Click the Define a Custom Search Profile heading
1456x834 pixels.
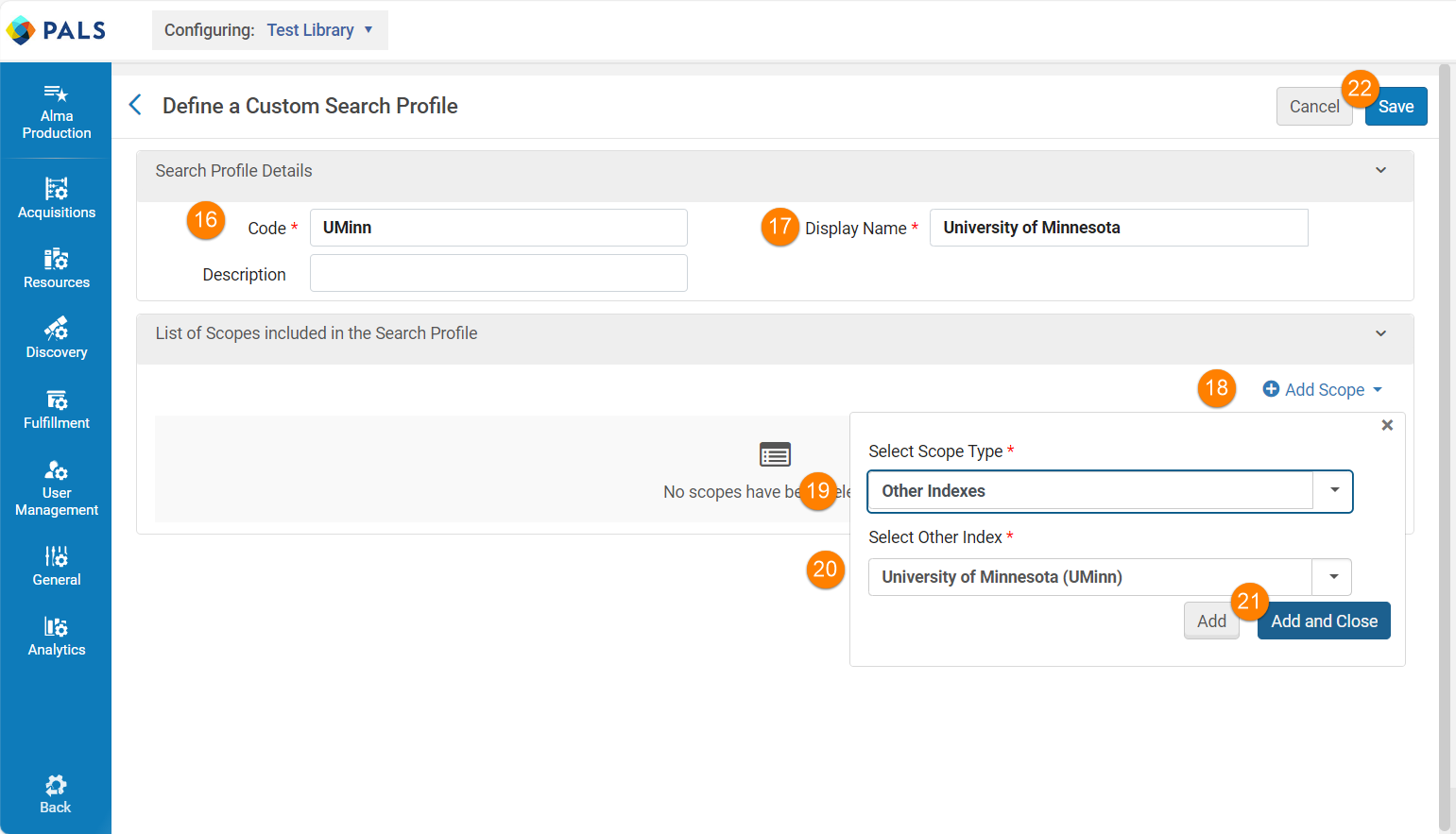tap(310, 106)
